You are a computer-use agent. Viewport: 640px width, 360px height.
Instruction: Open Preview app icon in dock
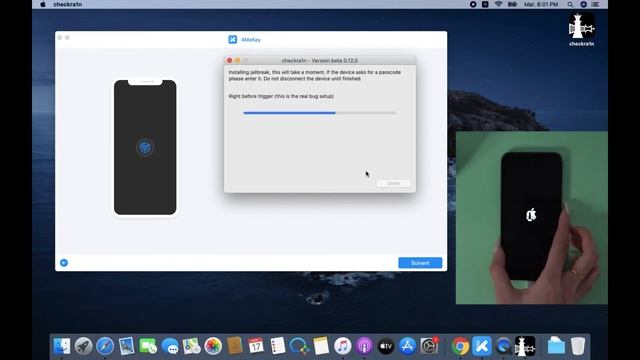point(127,346)
